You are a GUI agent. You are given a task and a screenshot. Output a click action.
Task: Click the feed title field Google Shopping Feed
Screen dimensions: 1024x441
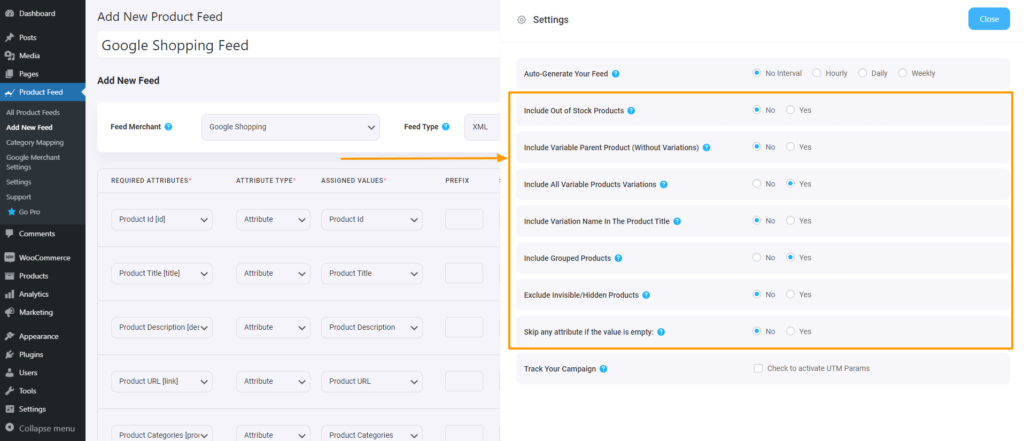(x=298, y=45)
